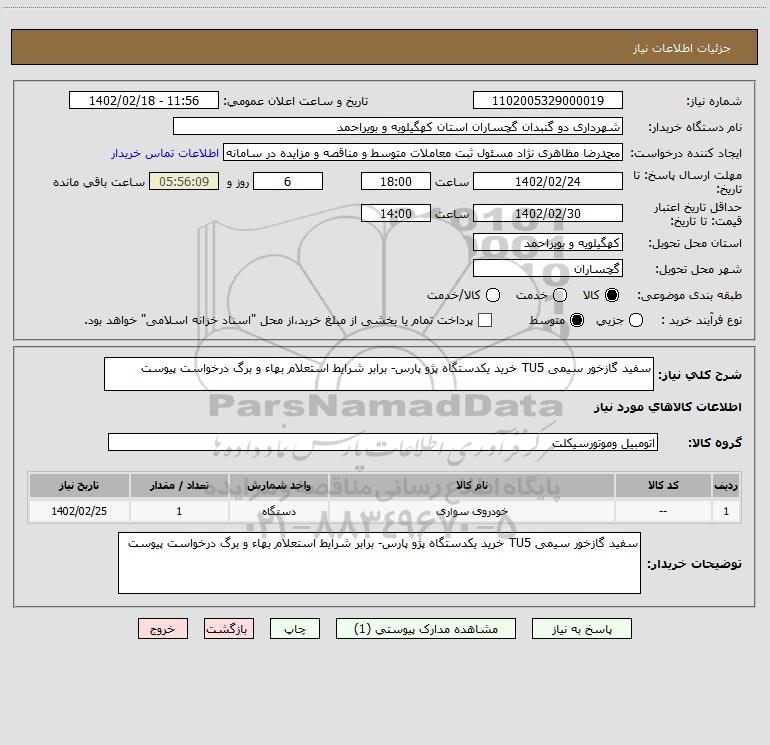Click the چاپ print button
Image resolution: width=770 pixels, height=745 pixels.
coord(295,629)
